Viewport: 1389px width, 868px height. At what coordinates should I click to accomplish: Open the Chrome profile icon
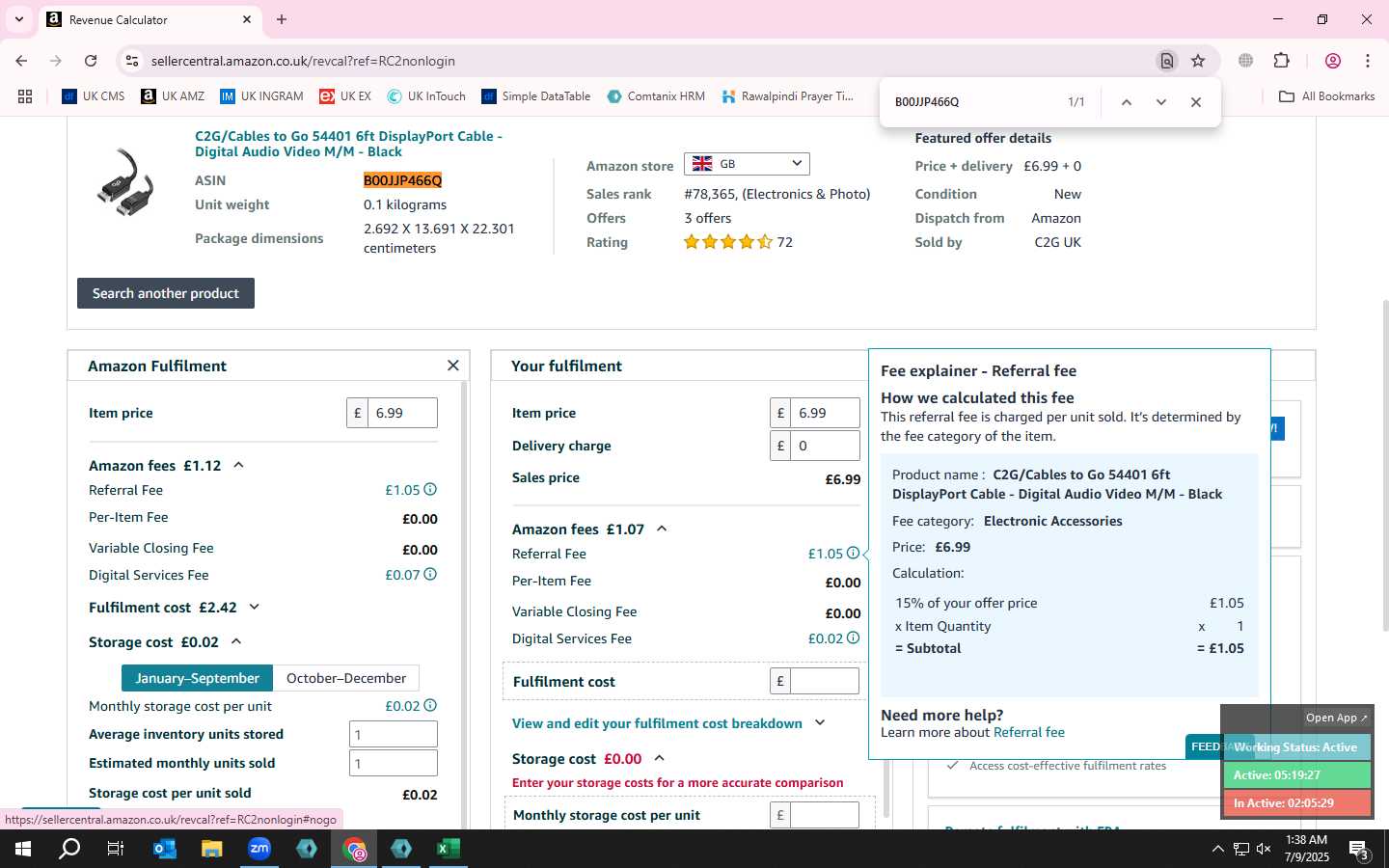pos(1333,61)
